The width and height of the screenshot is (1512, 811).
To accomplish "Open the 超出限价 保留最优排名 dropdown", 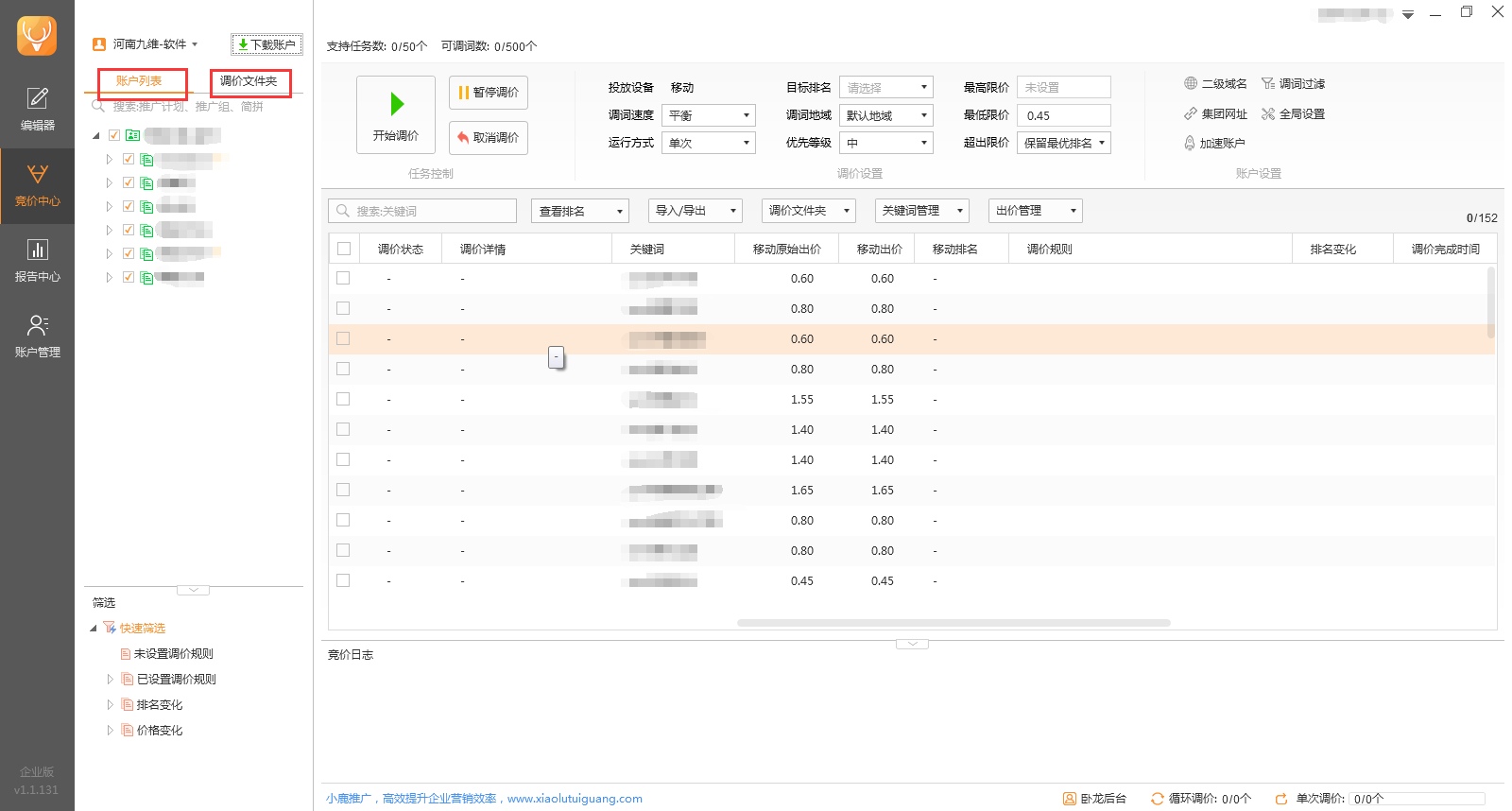I will pos(1064,143).
